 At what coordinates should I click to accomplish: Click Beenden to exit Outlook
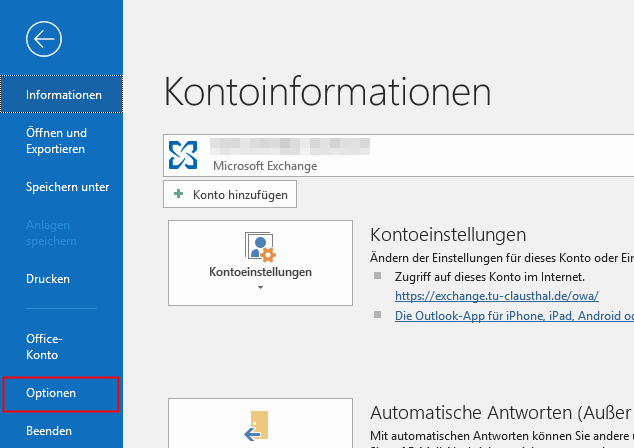[49, 431]
